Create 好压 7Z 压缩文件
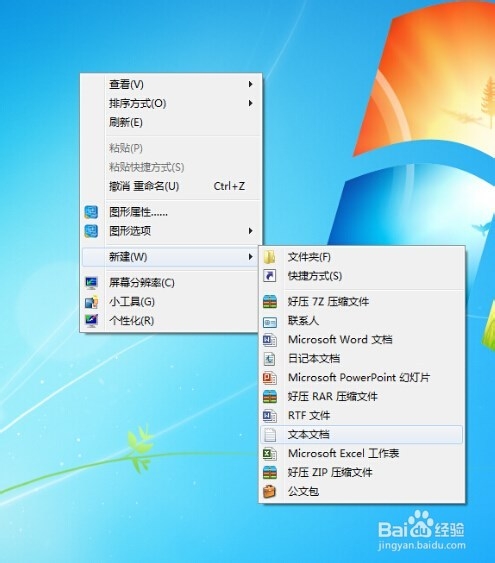This screenshot has width=495, height=563. pos(362,302)
